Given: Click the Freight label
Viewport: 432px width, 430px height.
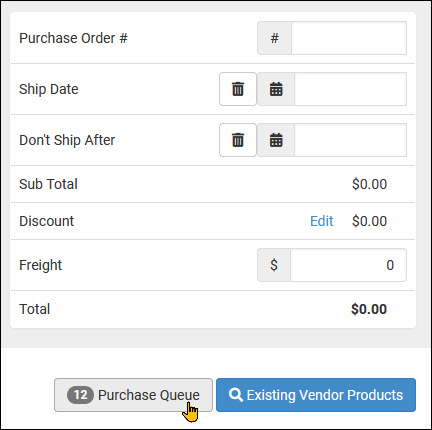Looking at the screenshot, I should click(41, 265).
